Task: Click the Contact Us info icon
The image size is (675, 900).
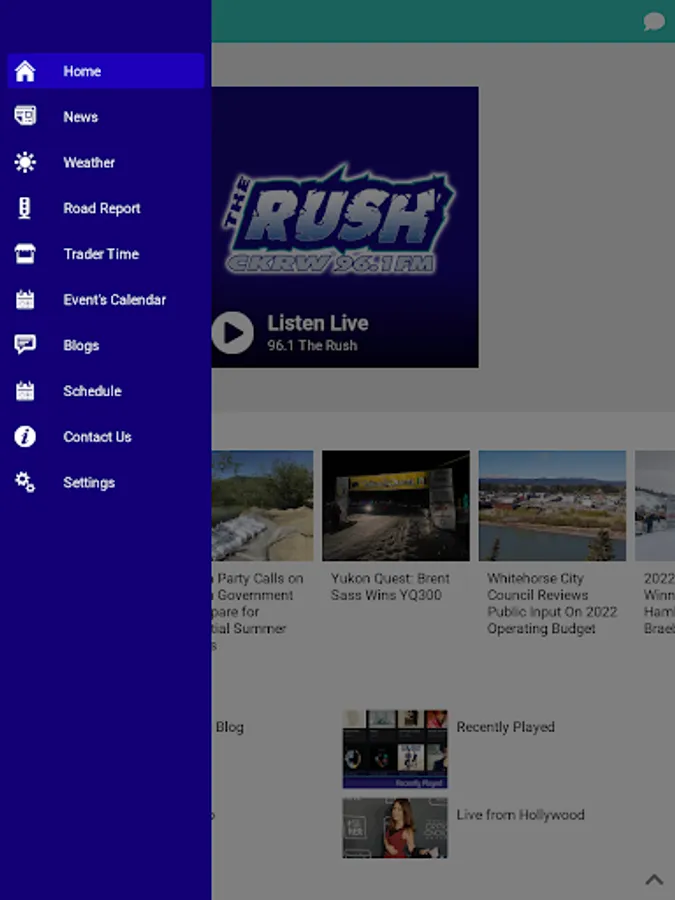Action: (x=25, y=437)
